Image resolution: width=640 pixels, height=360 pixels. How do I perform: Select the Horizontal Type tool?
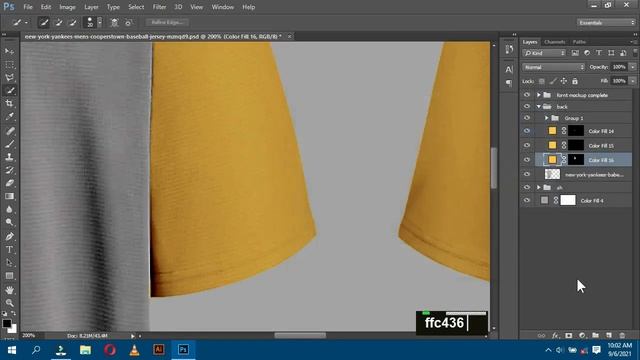click(x=9, y=249)
